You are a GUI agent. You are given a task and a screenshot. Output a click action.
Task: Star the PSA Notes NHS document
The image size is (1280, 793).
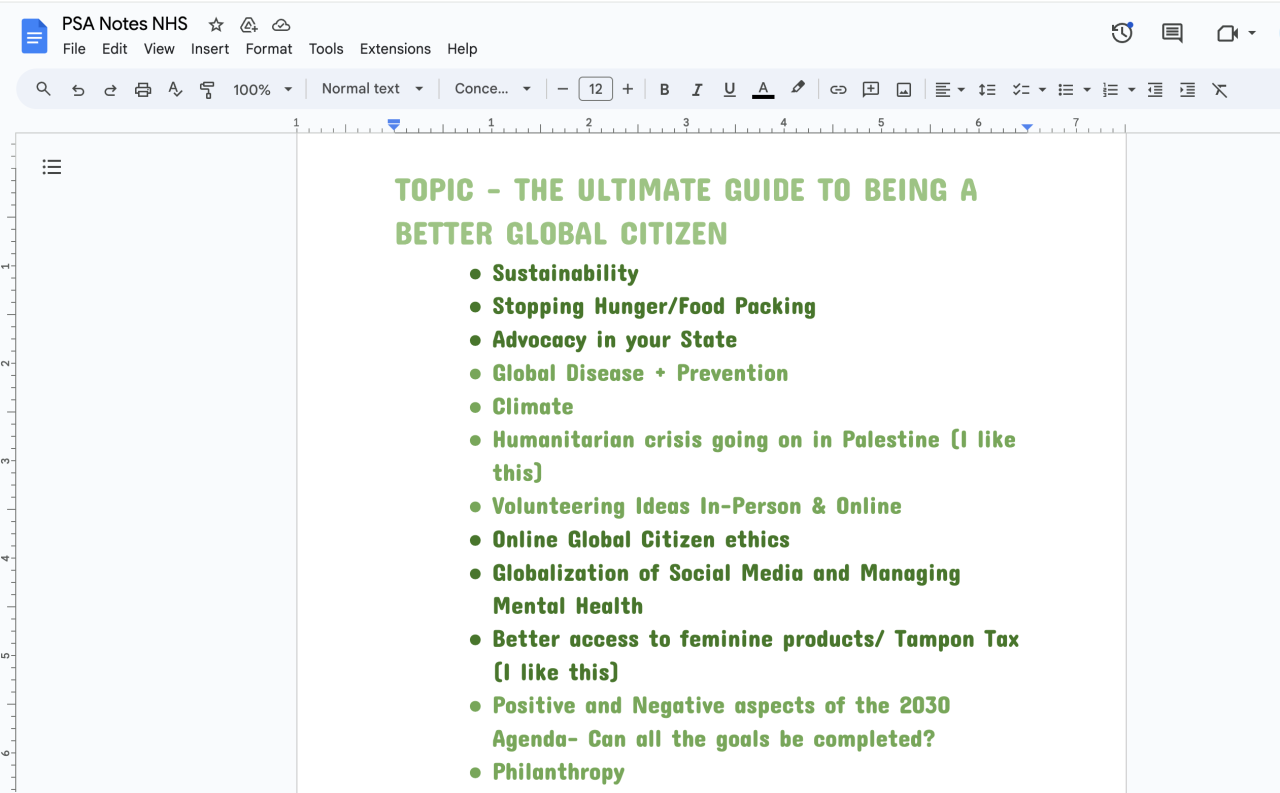[216, 25]
